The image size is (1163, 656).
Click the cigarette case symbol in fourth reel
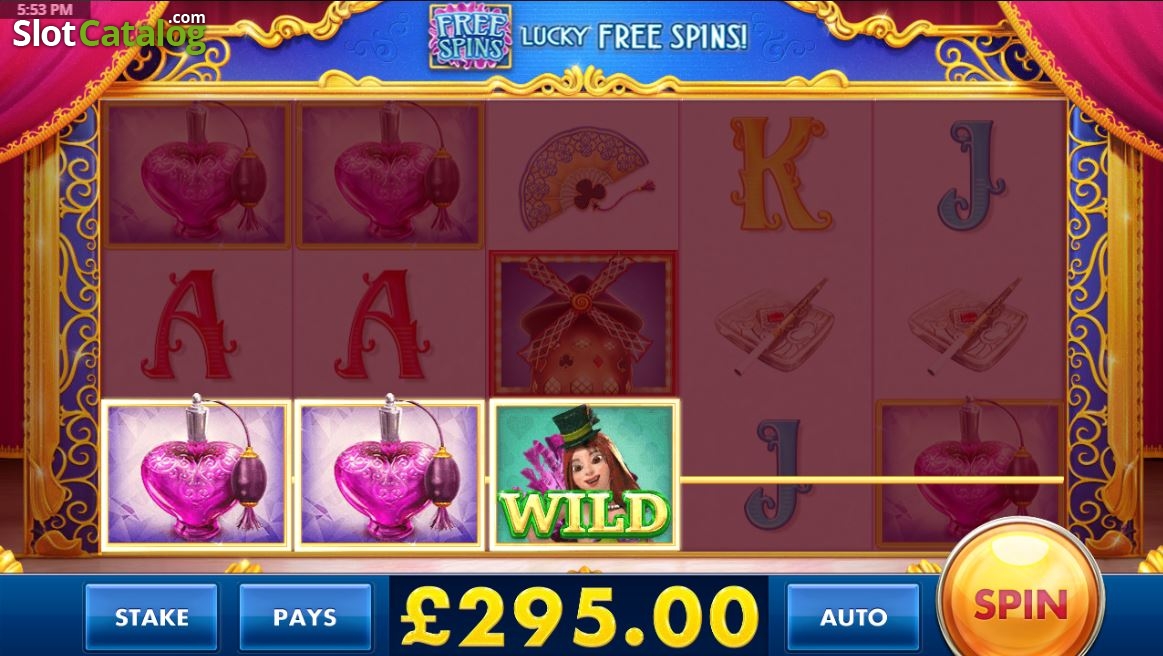[x=775, y=325]
